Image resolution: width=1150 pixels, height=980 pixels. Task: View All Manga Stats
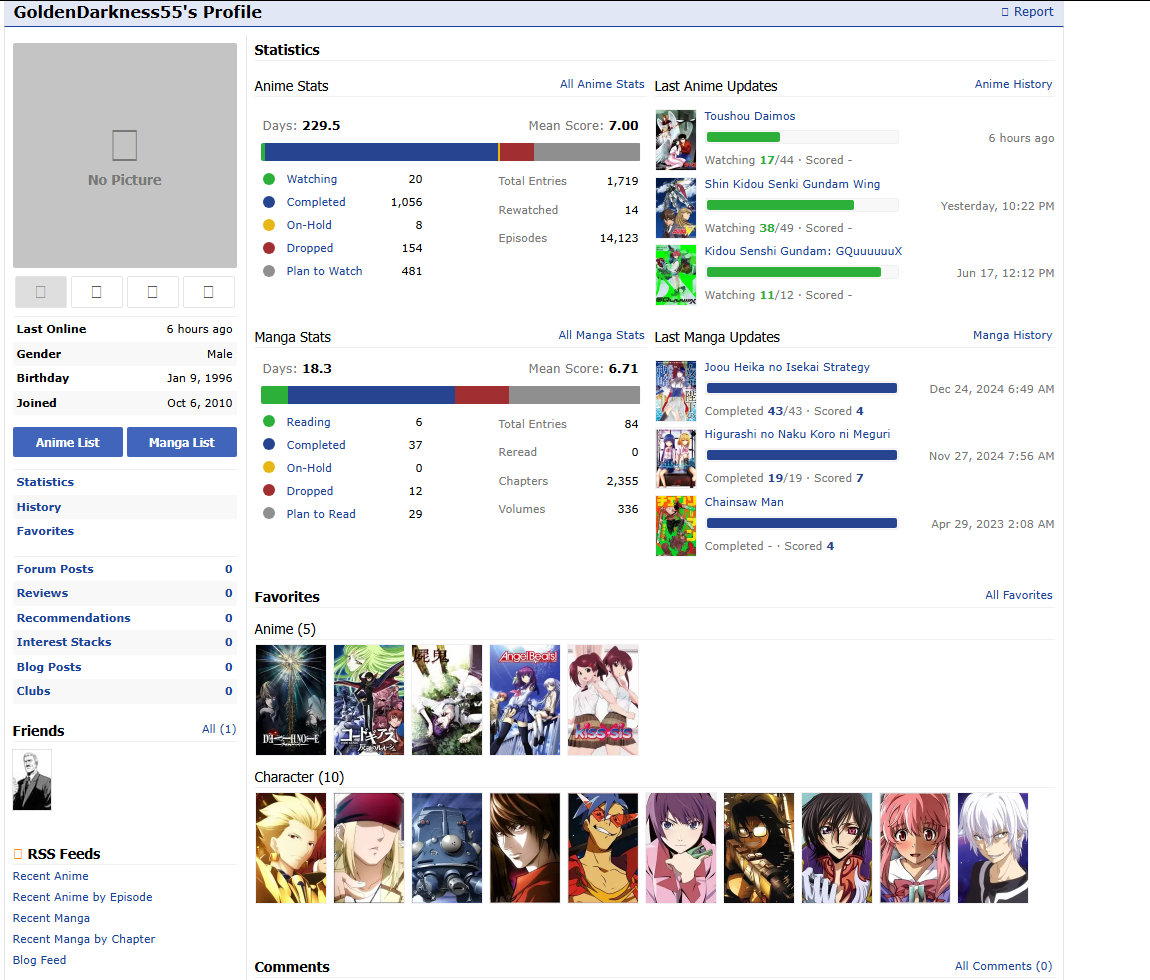pyautogui.click(x=601, y=335)
